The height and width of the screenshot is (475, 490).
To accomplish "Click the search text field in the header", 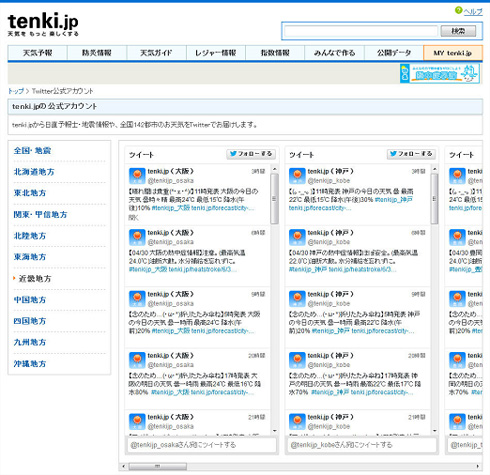I will (x=361, y=31).
